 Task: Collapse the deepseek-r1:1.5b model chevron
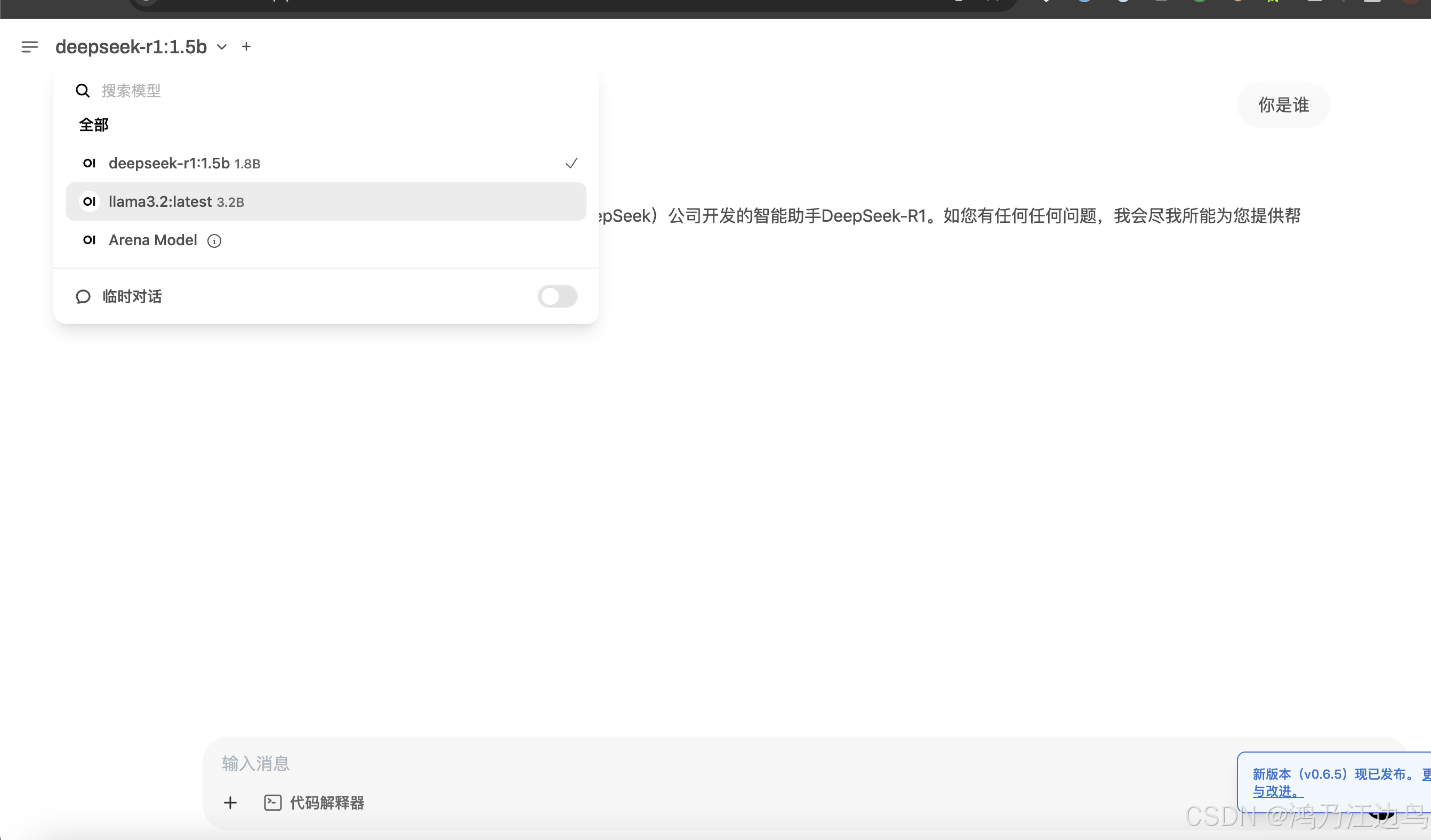click(222, 47)
